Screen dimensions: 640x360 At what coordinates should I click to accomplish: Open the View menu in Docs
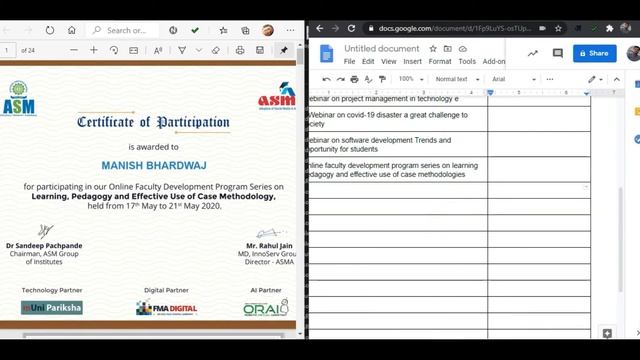pos(389,61)
